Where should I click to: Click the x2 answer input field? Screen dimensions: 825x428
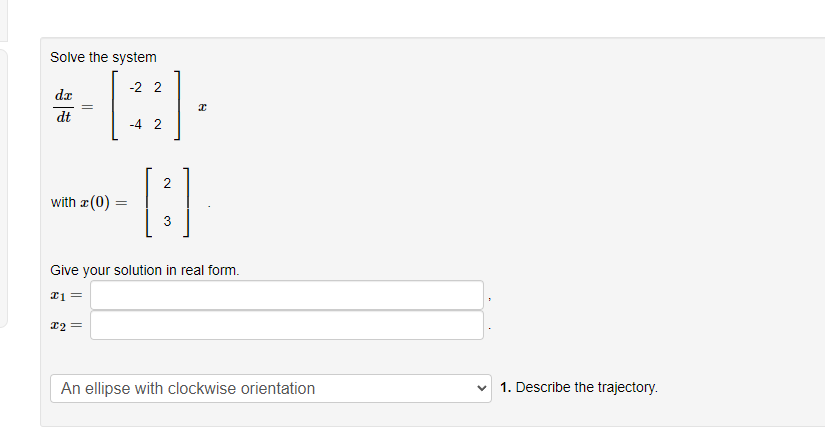(x=287, y=325)
